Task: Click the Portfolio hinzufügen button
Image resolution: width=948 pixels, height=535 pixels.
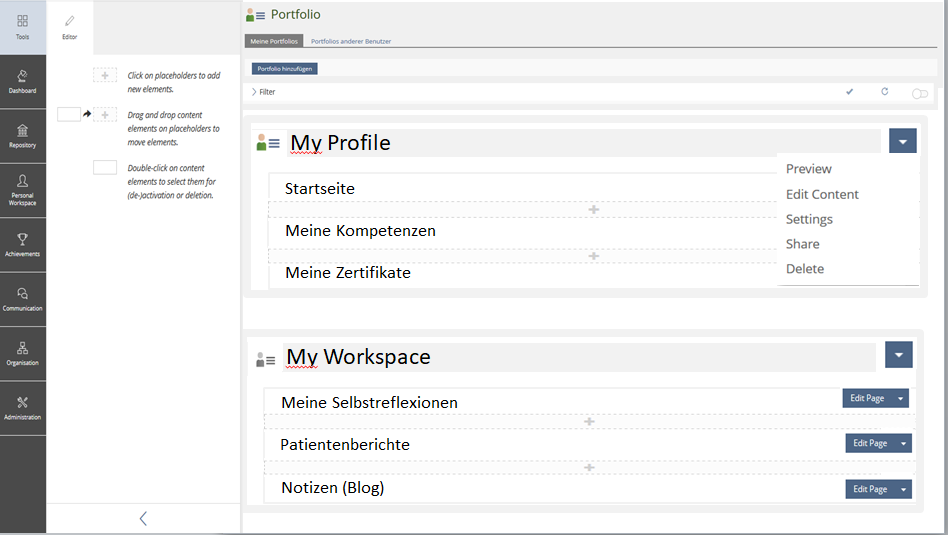Action: (284, 69)
